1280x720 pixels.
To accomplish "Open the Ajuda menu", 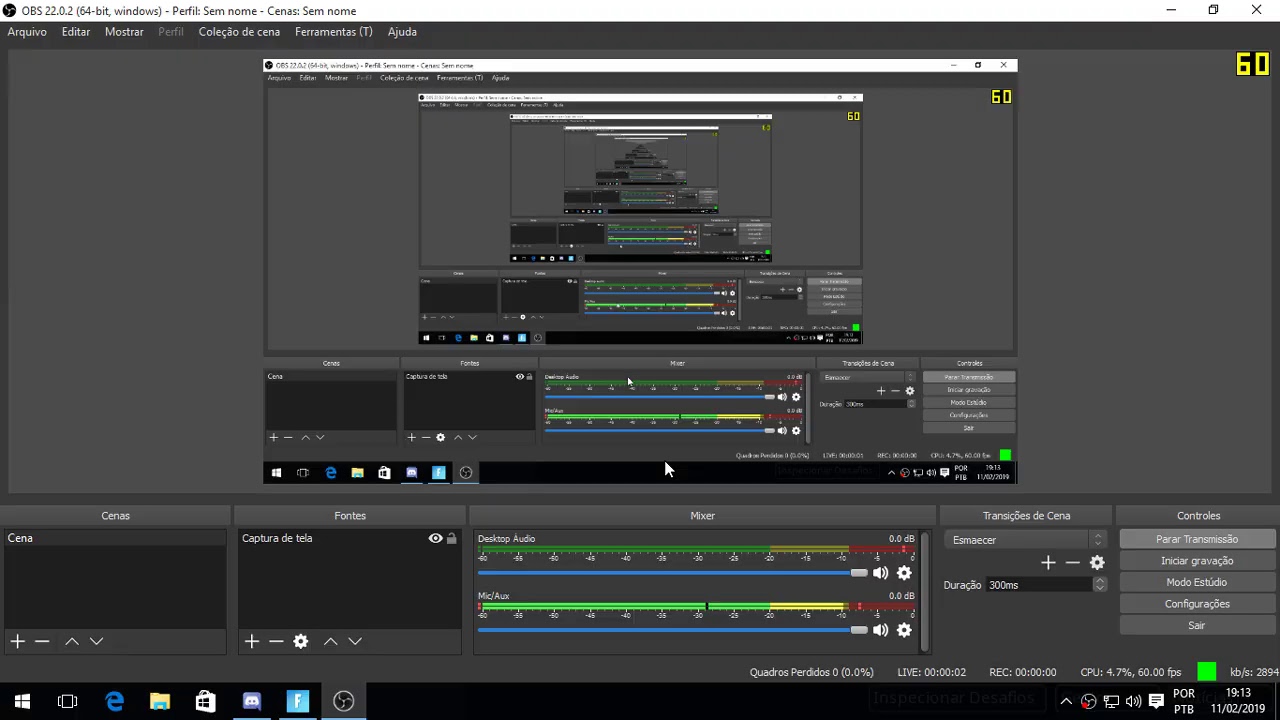I will coord(402,32).
